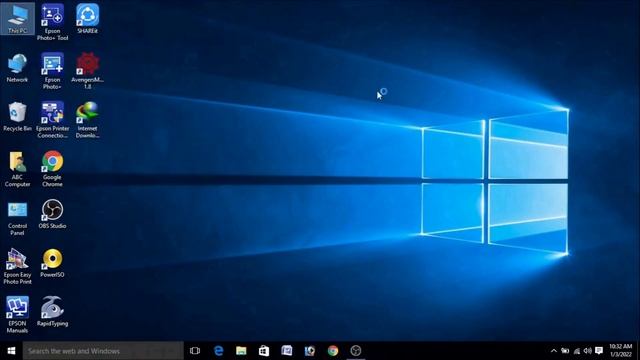The height and width of the screenshot is (360, 640).
Task: Select the Epson Printer Connection shortcut
Action: tap(52, 120)
